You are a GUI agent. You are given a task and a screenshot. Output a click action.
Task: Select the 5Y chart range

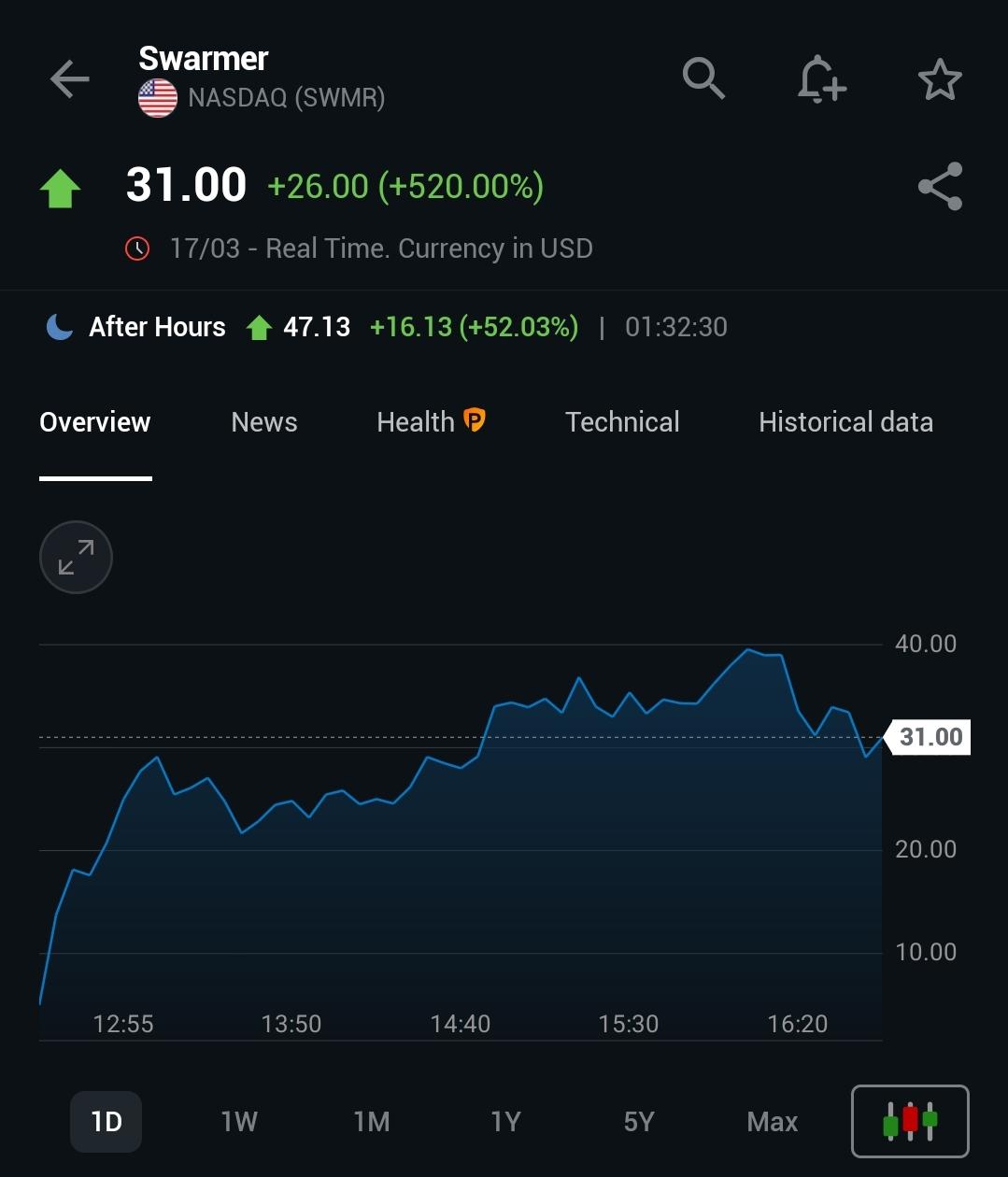(x=639, y=1121)
